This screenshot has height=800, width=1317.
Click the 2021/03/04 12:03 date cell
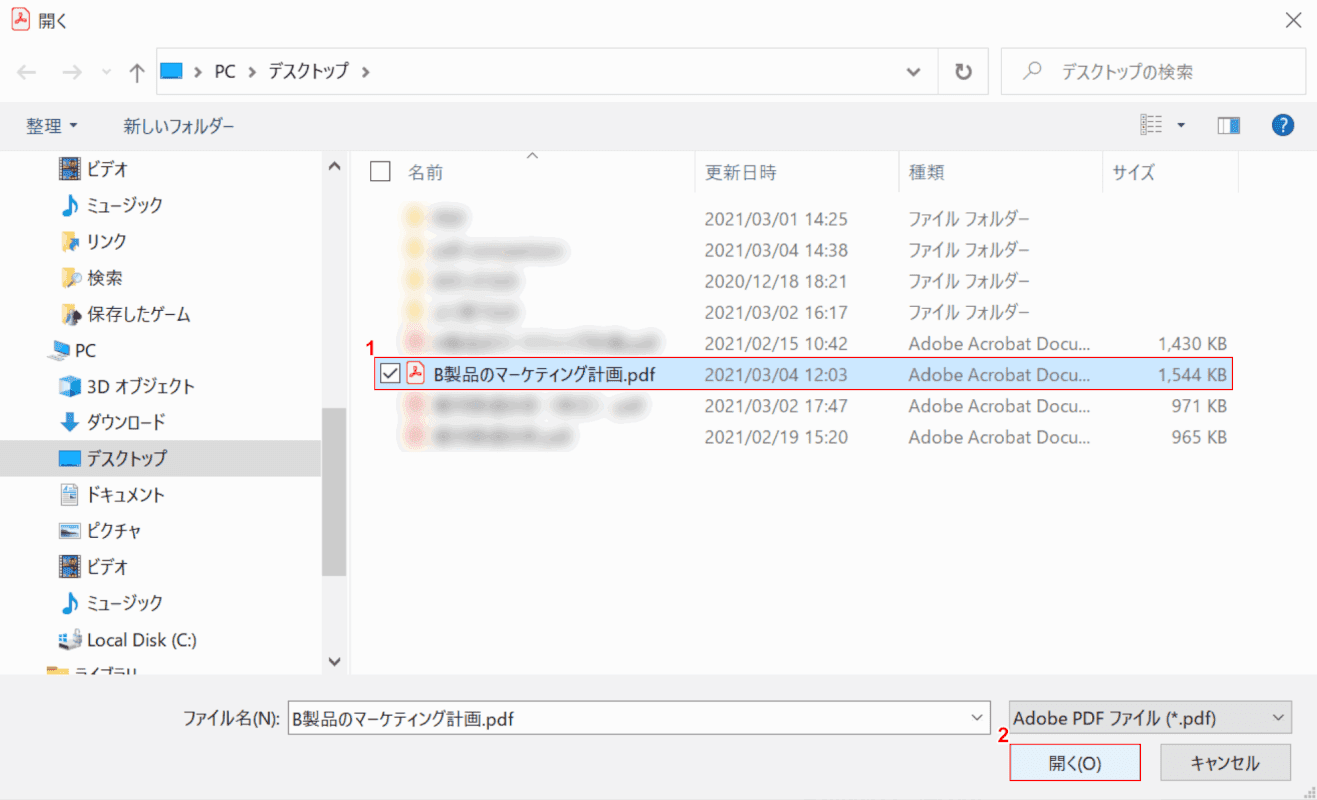[776, 375]
